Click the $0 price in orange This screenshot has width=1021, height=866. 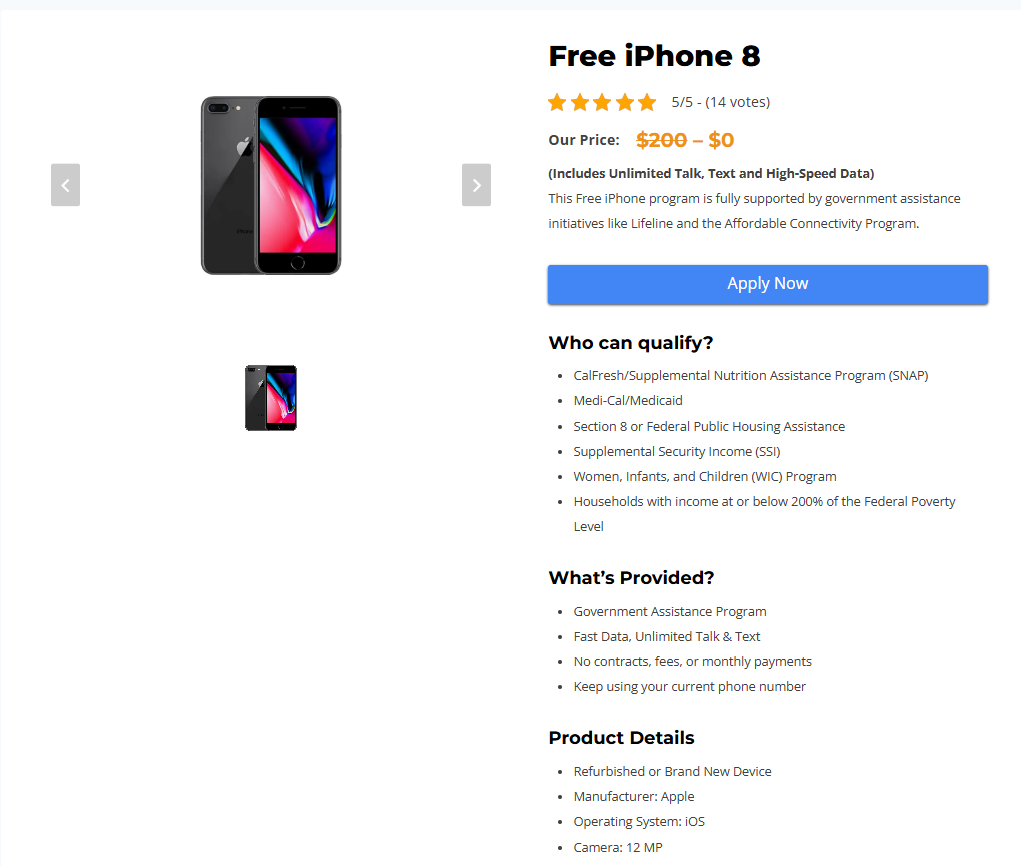[721, 140]
